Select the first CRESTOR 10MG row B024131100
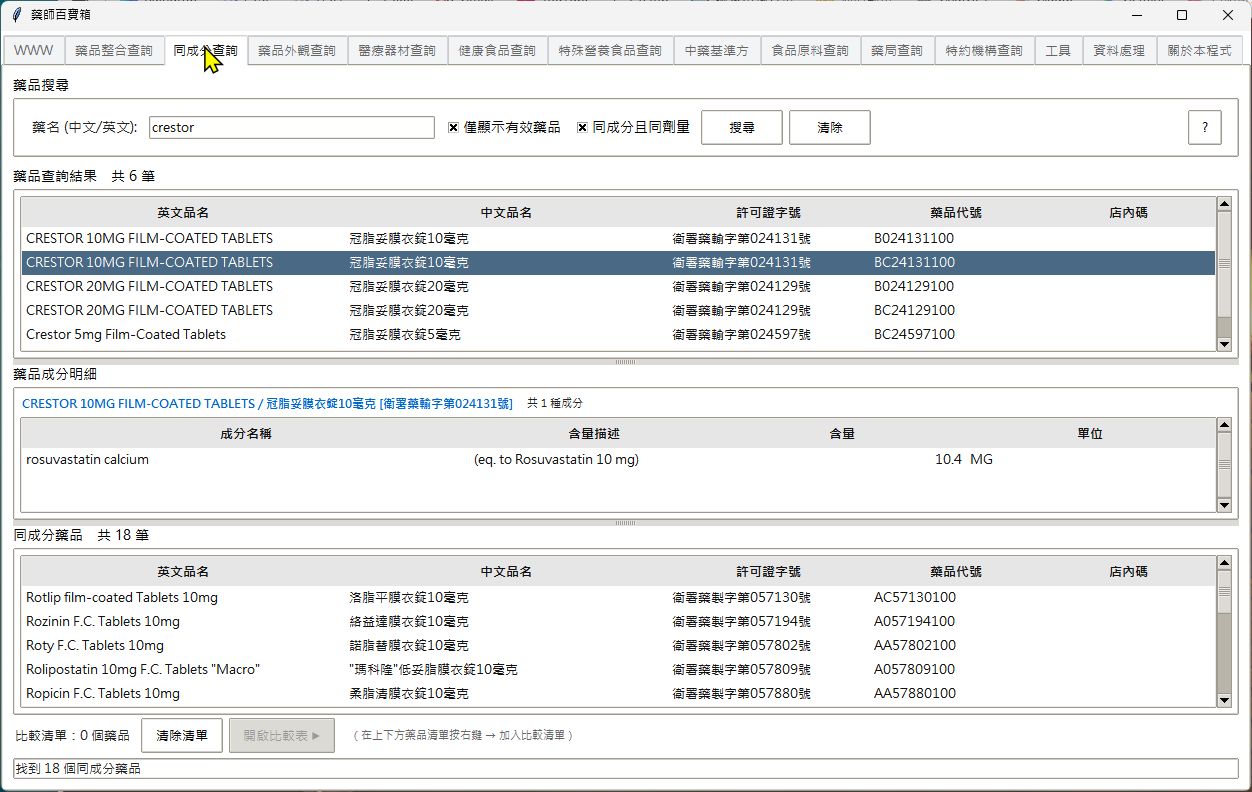Image resolution: width=1252 pixels, height=792 pixels. click(x=618, y=238)
